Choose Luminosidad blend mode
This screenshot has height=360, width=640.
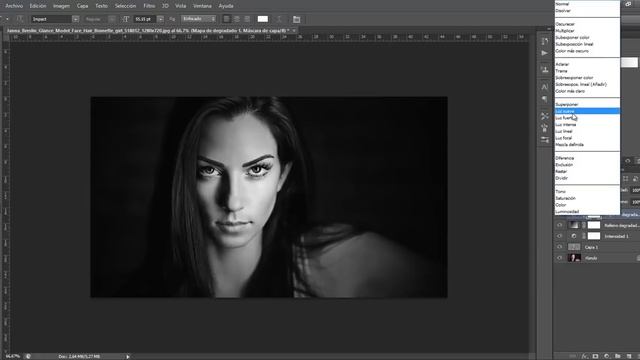(x=587, y=211)
